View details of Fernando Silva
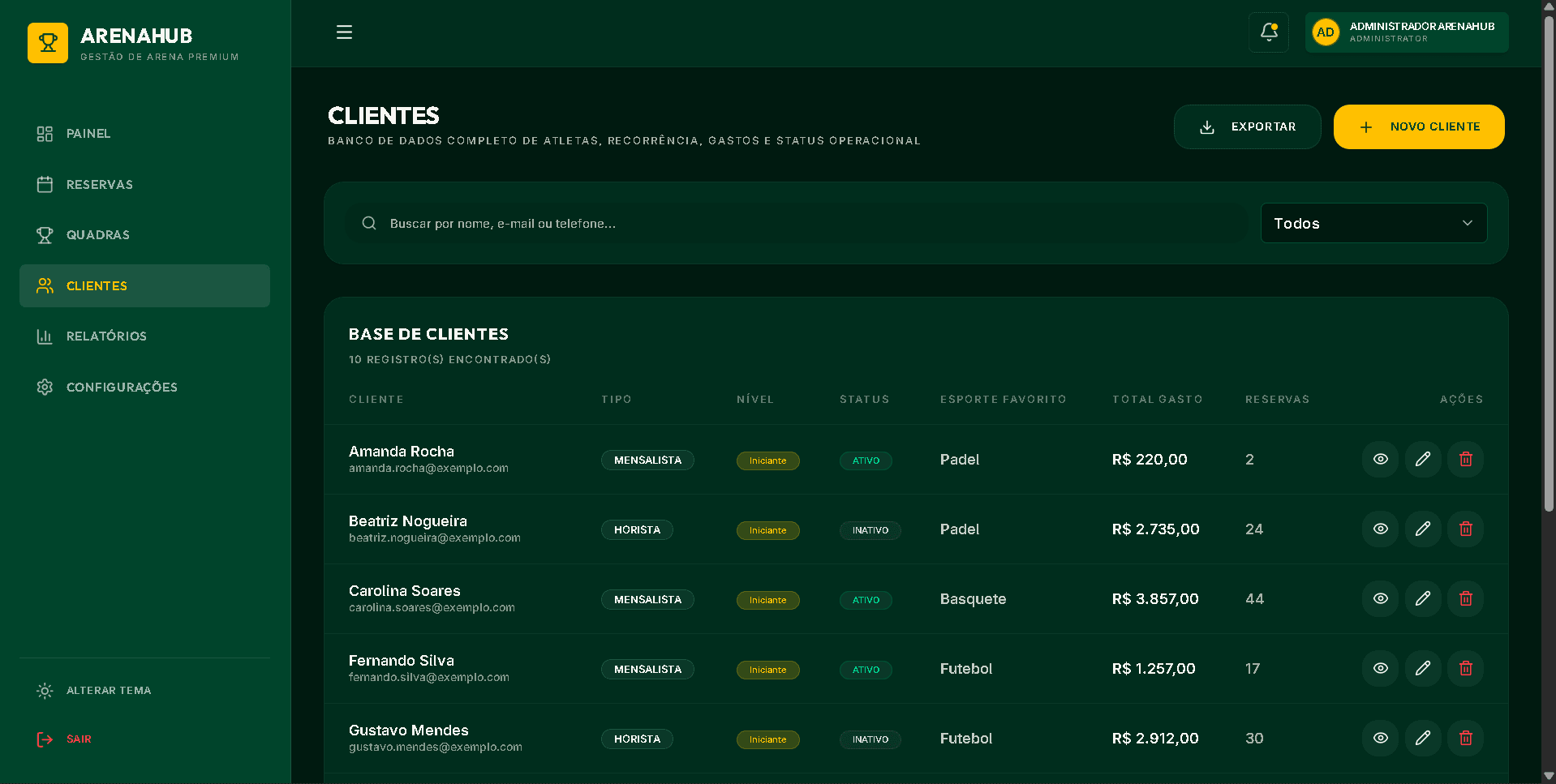This screenshot has height=784, width=1556. click(x=1380, y=669)
